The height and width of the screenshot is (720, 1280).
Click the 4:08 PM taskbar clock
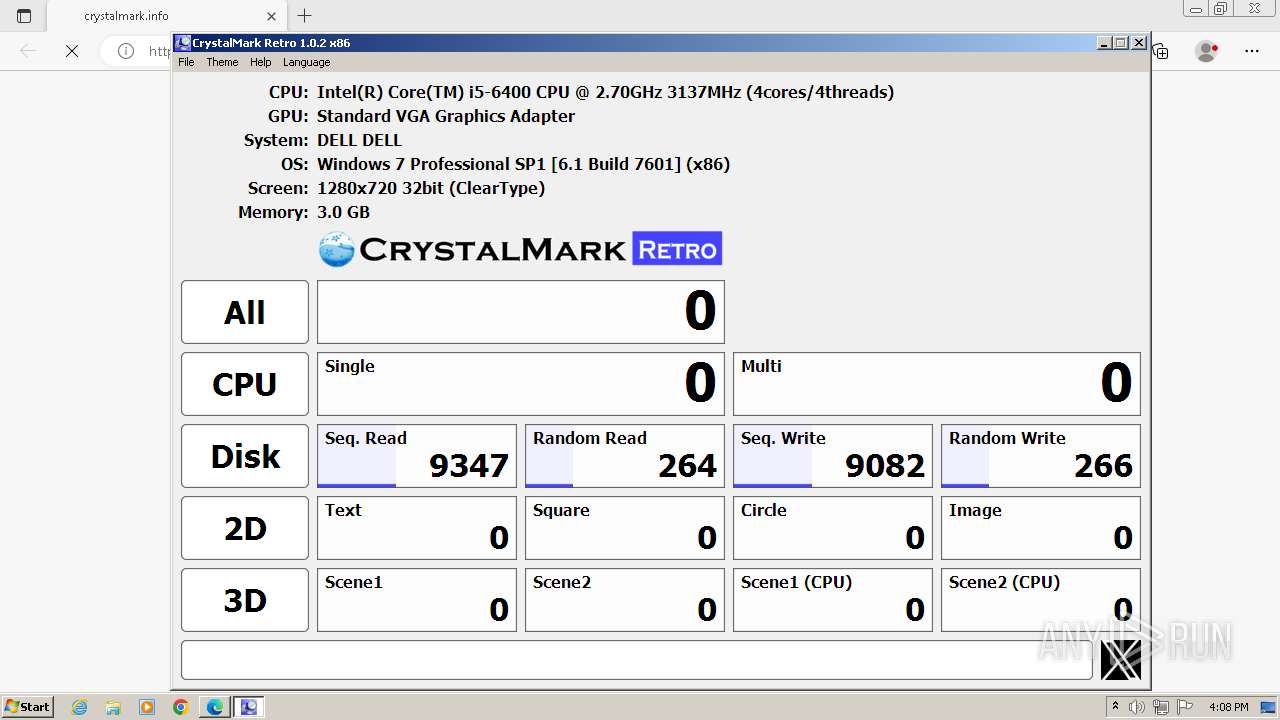point(1229,707)
